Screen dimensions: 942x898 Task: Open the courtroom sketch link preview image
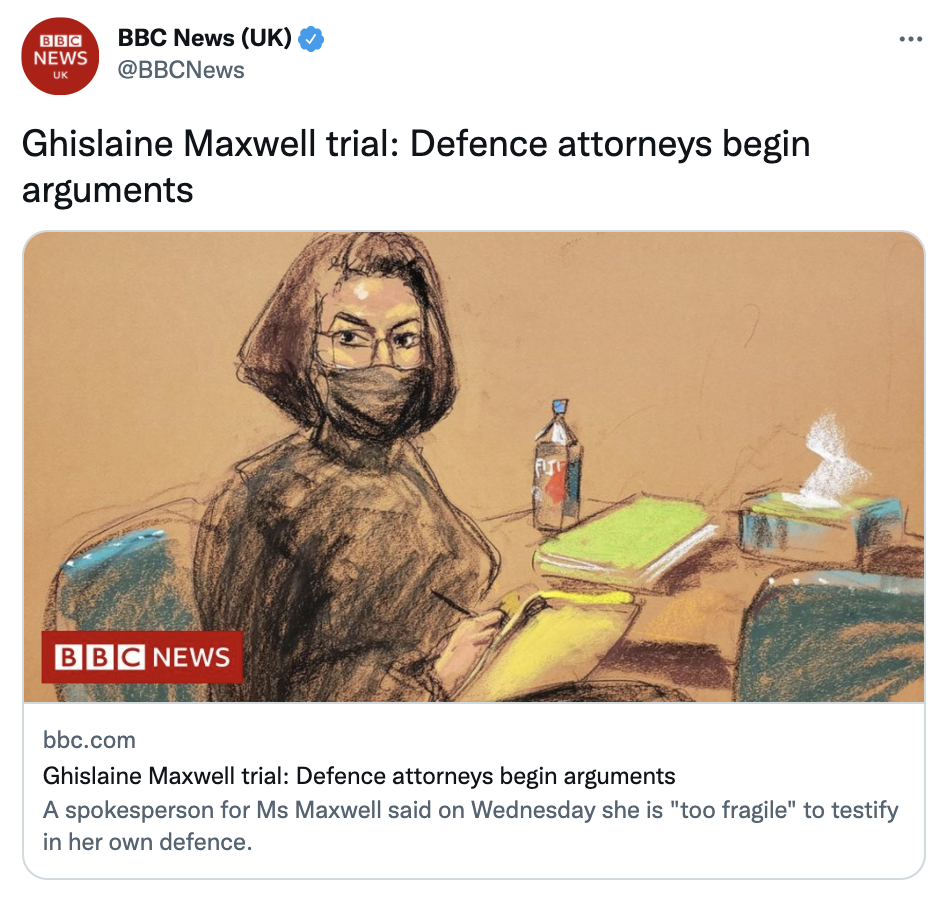474,467
